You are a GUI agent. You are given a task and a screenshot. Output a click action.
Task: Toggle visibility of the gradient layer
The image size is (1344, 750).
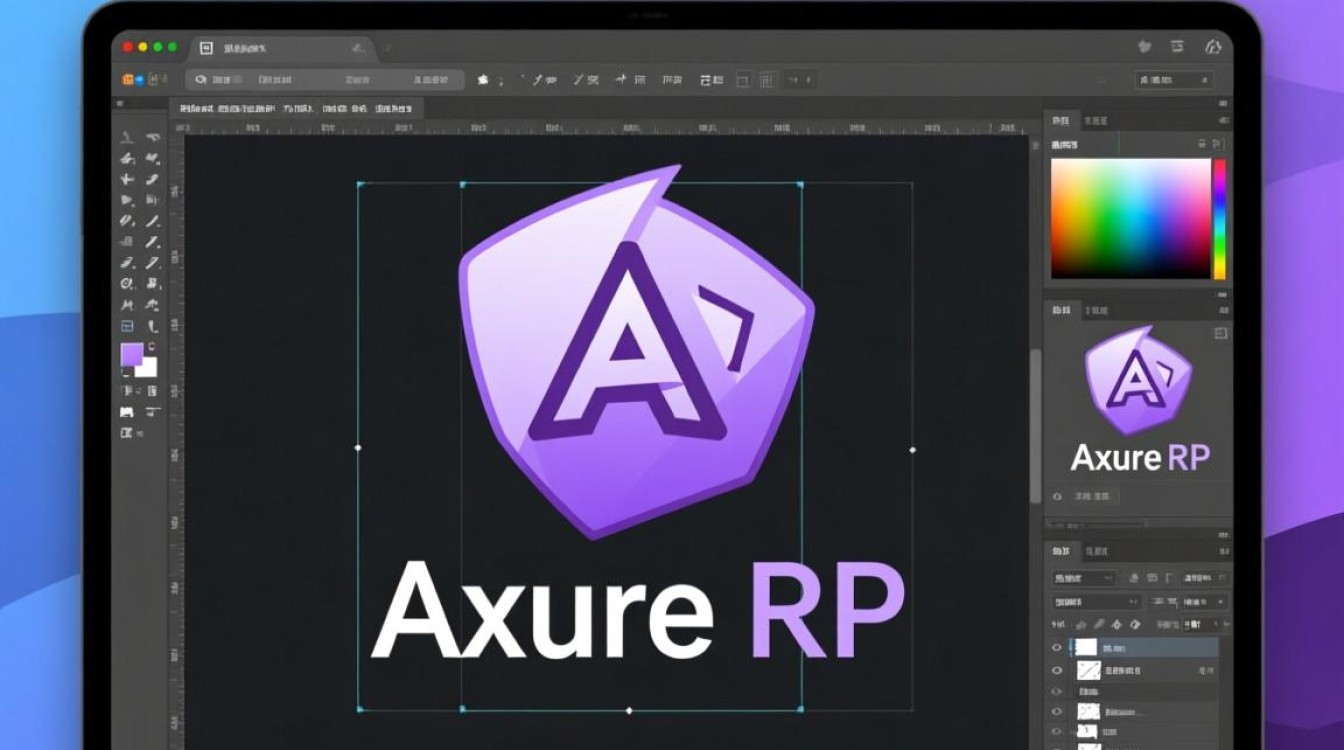1057,669
